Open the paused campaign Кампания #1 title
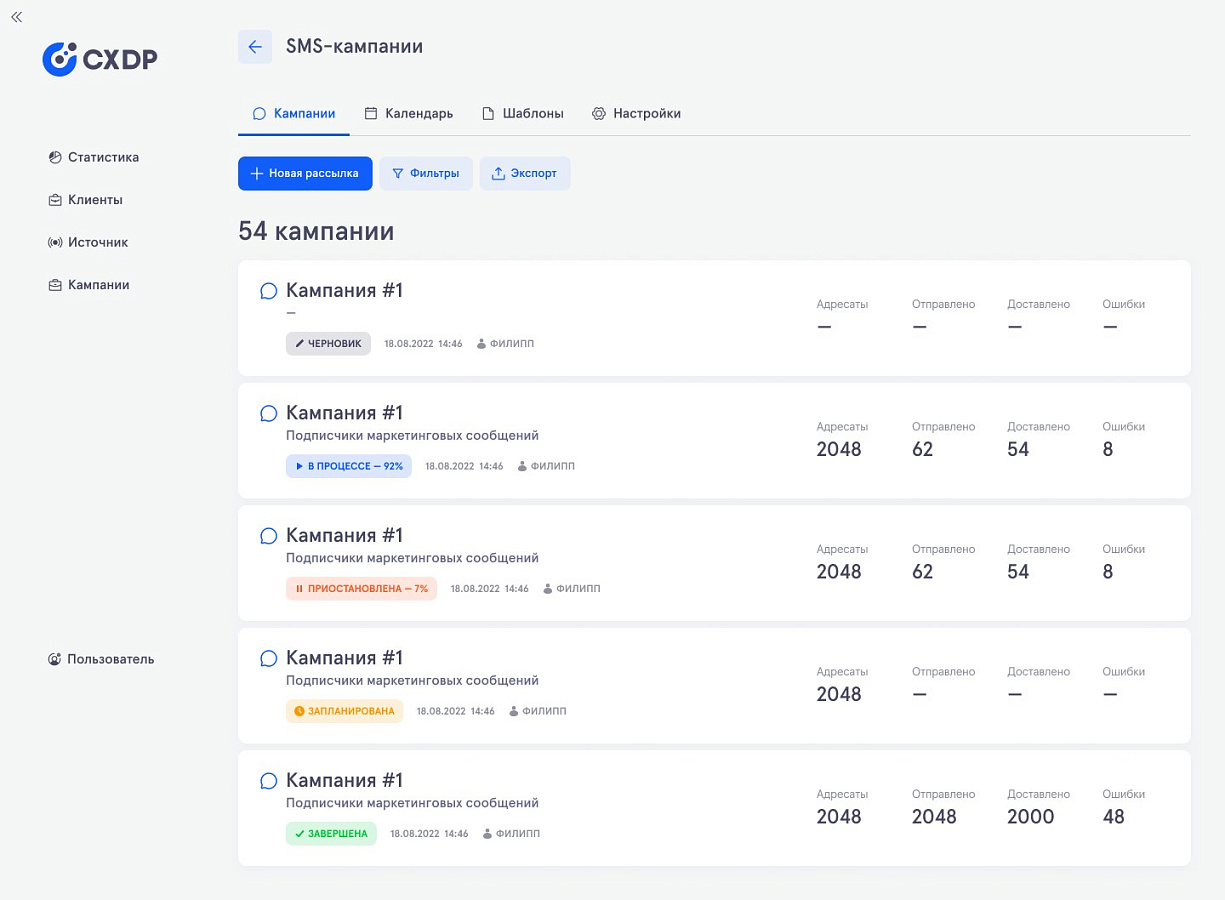The height and width of the screenshot is (900, 1225). click(344, 535)
